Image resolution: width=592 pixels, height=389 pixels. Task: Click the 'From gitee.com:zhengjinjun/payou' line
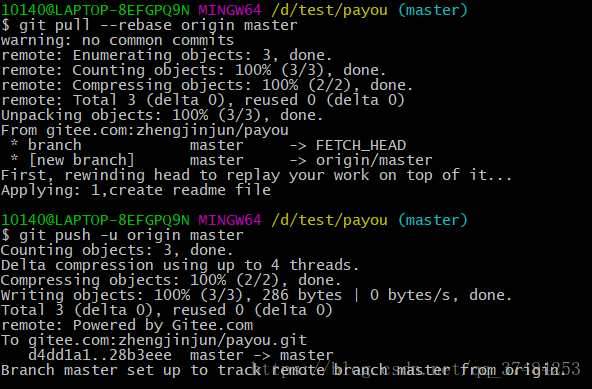(x=145, y=130)
